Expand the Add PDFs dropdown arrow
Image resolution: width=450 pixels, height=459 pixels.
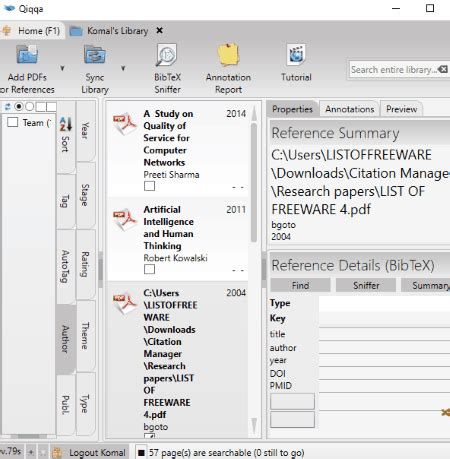click(62, 68)
